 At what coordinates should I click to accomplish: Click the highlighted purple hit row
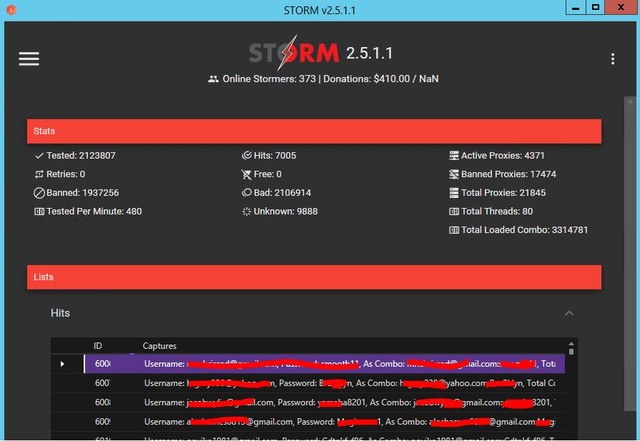324,364
